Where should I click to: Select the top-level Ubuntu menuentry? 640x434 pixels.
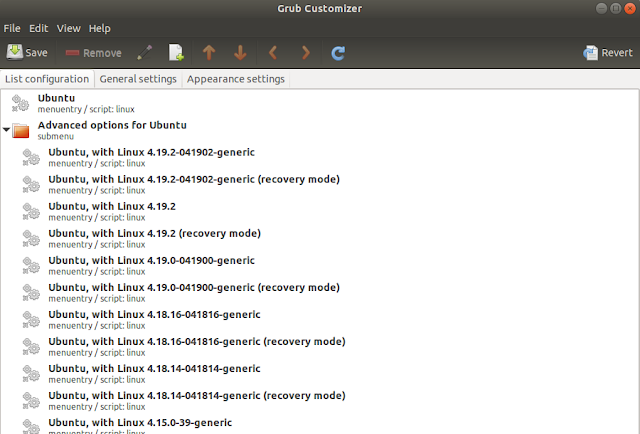320,103
